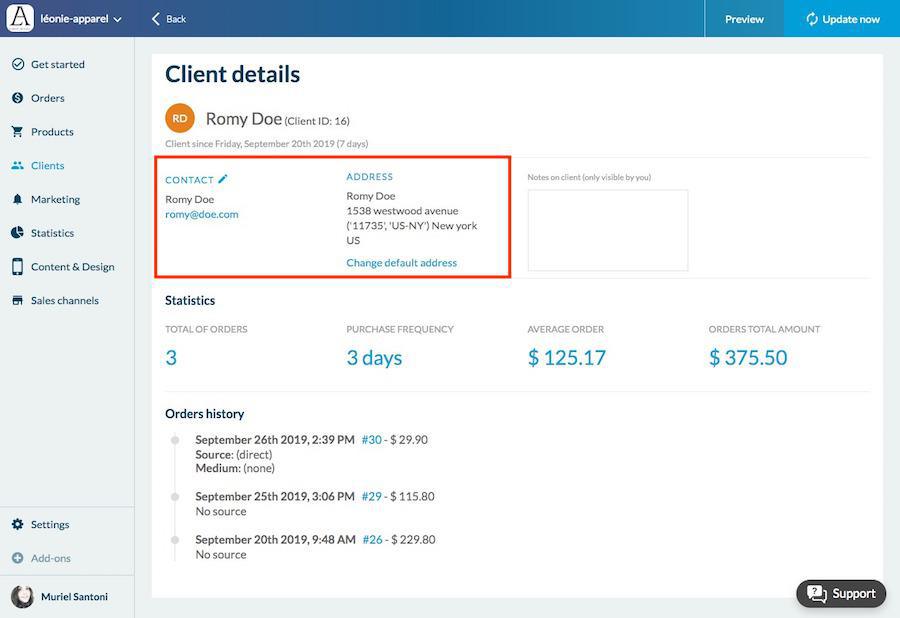This screenshot has height=618, width=900.
Task: Click the Products cart icon
Action: (17, 132)
